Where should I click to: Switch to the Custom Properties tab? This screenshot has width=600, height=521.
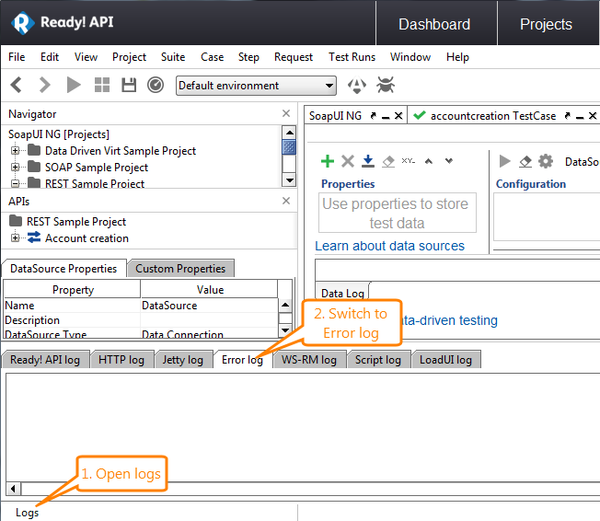[x=181, y=268]
